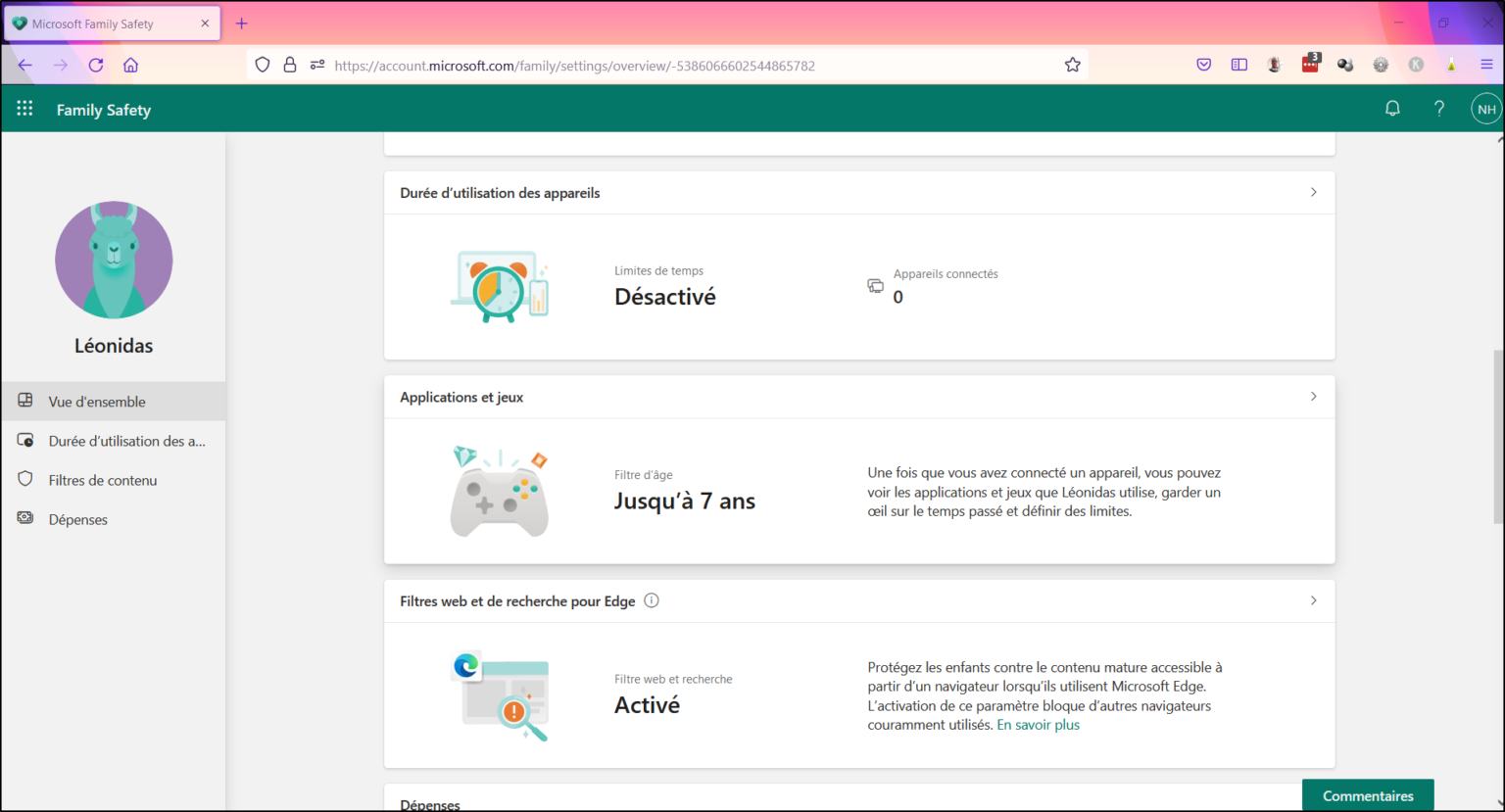This screenshot has height=812, width=1505.
Task: Click Léonidas's llama profile picture
Action: pos(113,260)
